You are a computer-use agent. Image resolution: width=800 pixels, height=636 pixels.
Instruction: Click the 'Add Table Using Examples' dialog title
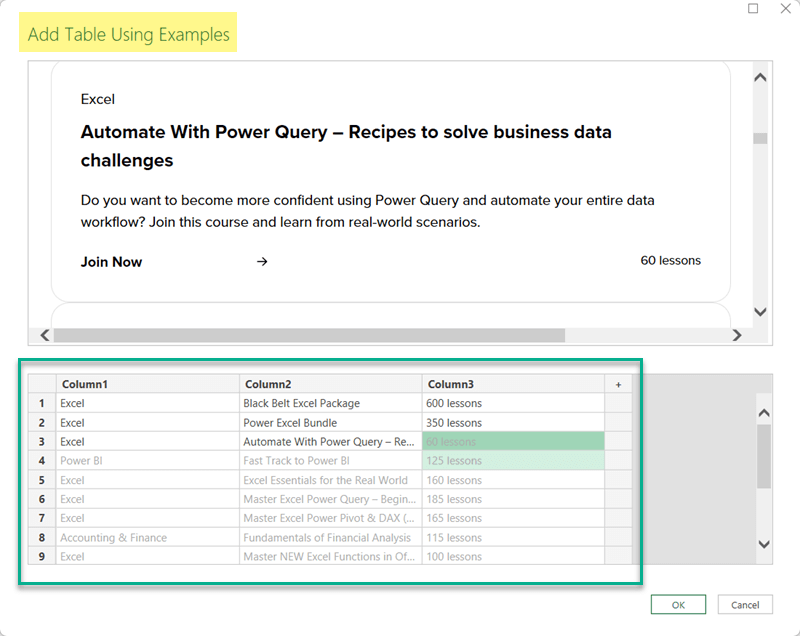point(128,34)
